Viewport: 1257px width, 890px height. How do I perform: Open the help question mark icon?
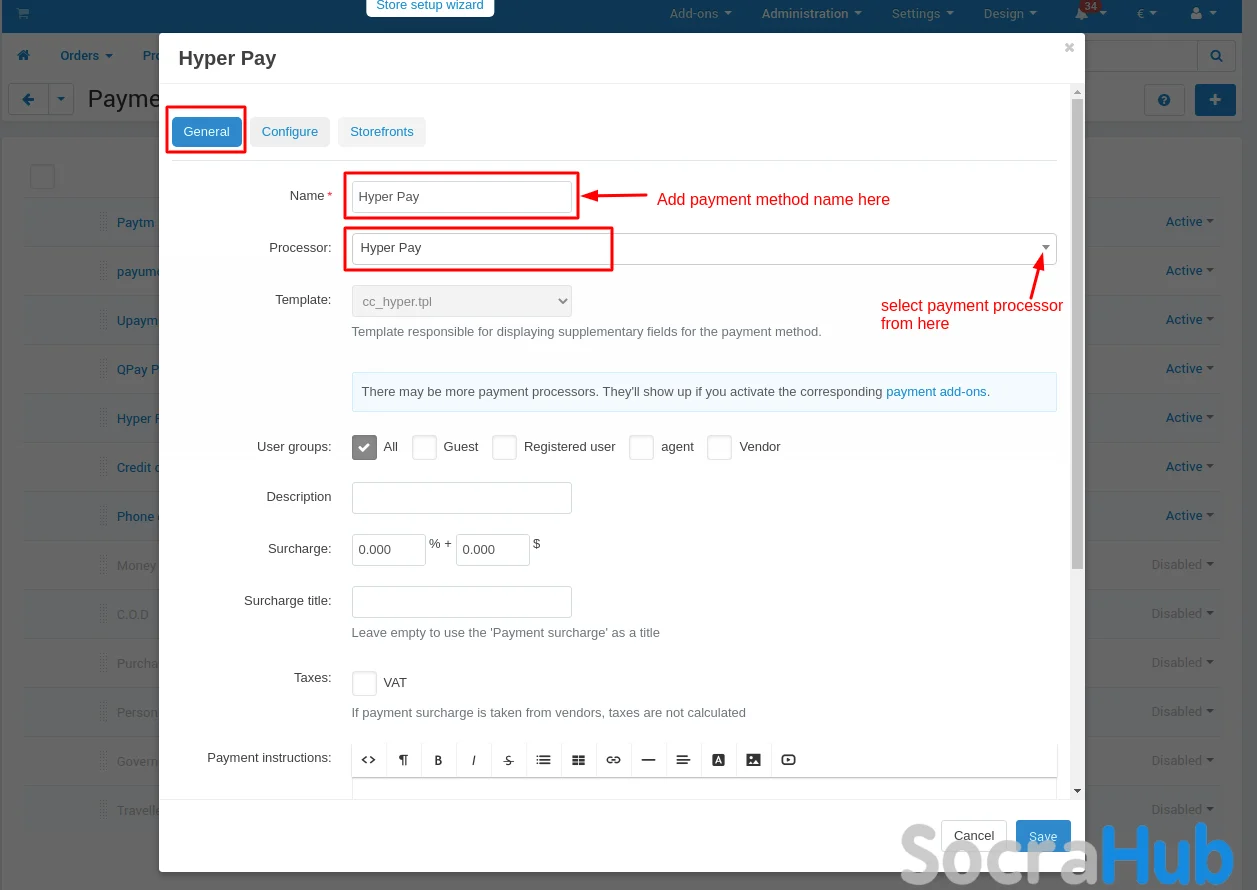(1164, 100)
